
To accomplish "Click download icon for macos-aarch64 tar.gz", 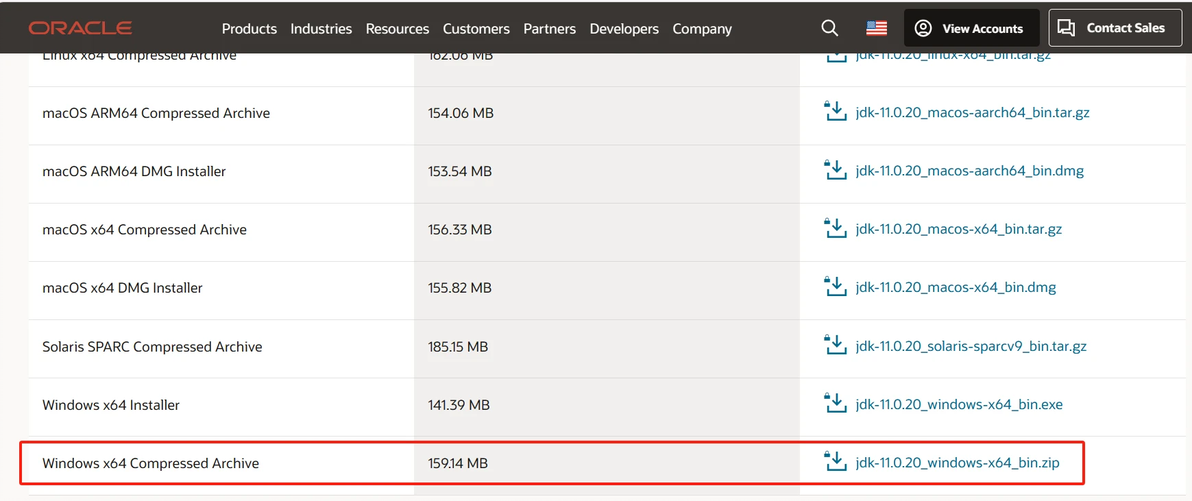I will click(x=835, y=112).
